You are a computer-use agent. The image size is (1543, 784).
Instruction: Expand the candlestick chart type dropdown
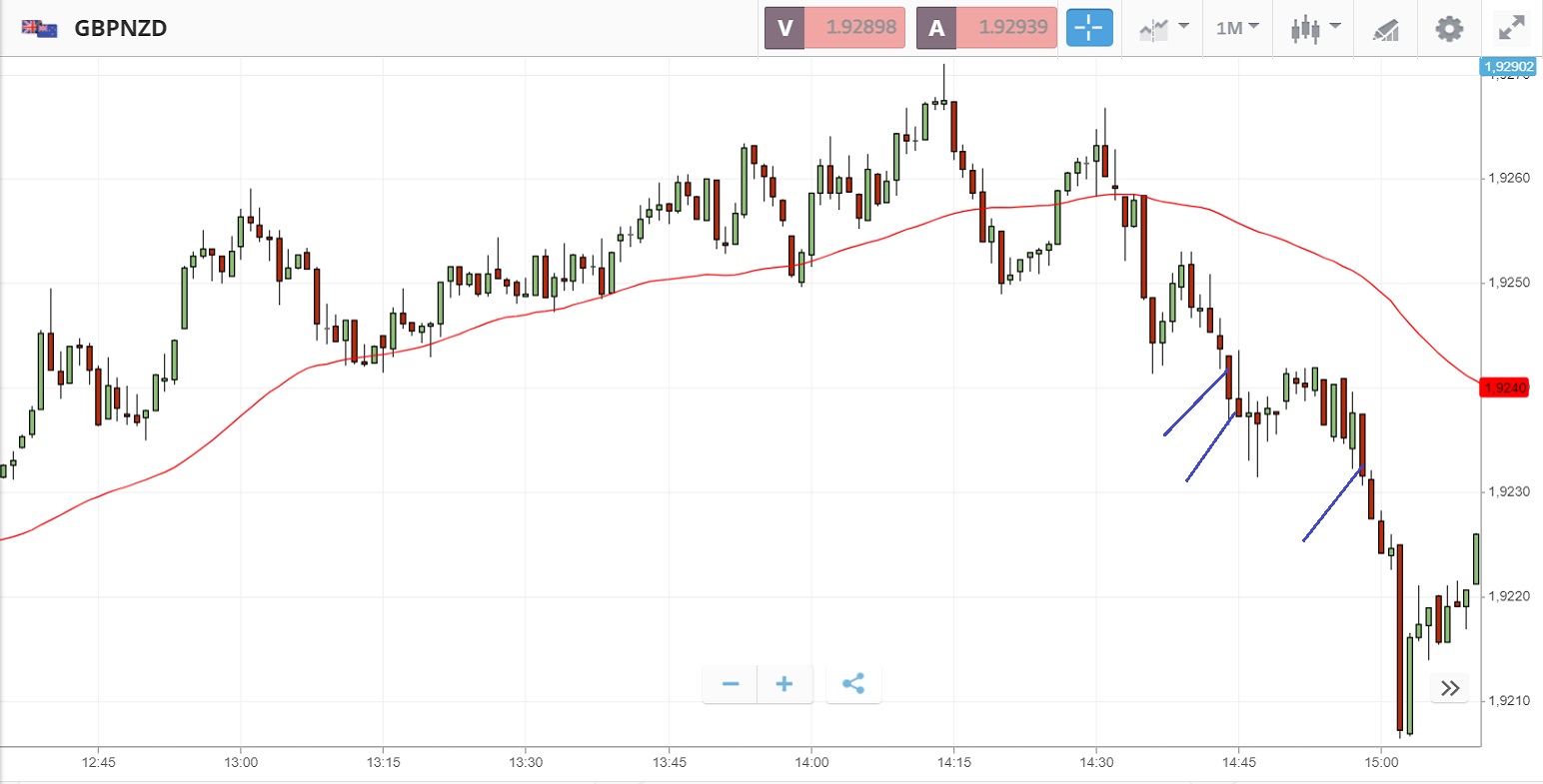(1313, 28)
